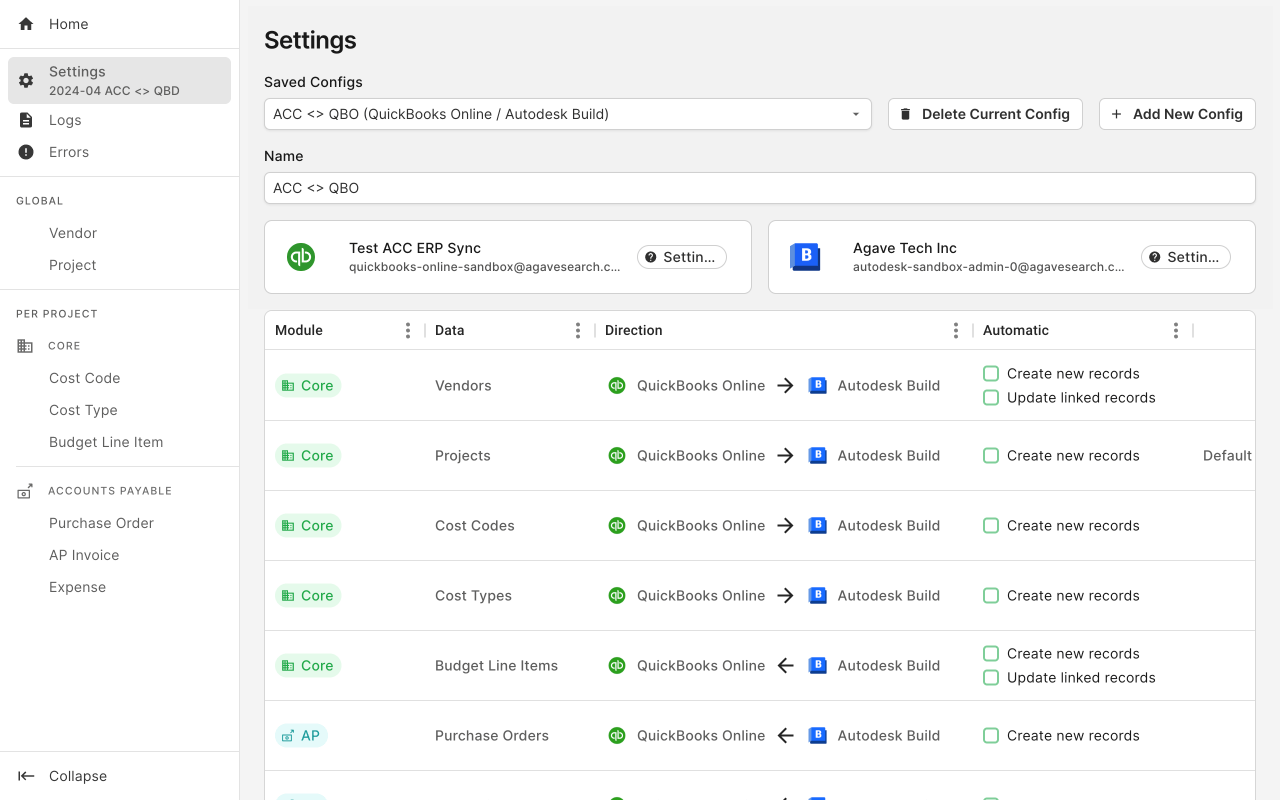Click the Errors exclamation icon

26,152
